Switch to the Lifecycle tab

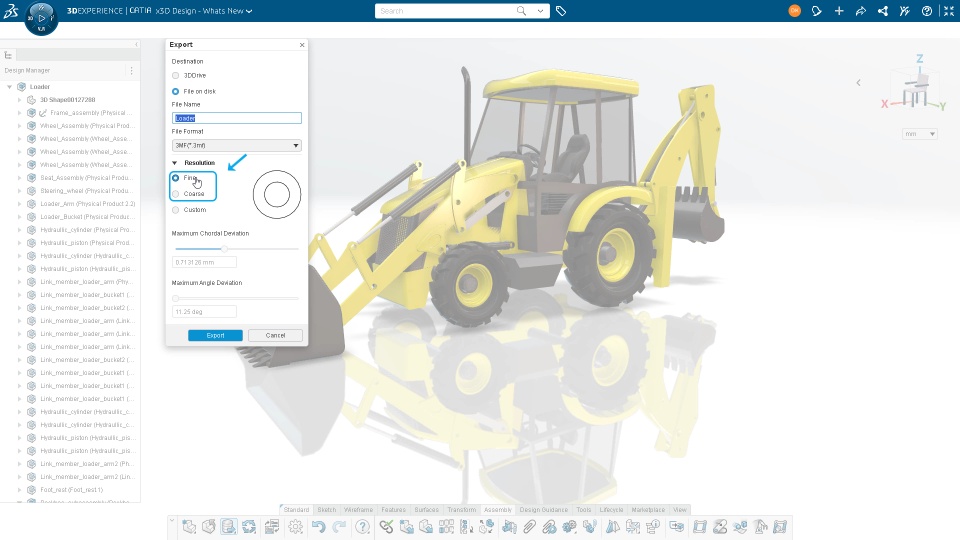(611, 509)
